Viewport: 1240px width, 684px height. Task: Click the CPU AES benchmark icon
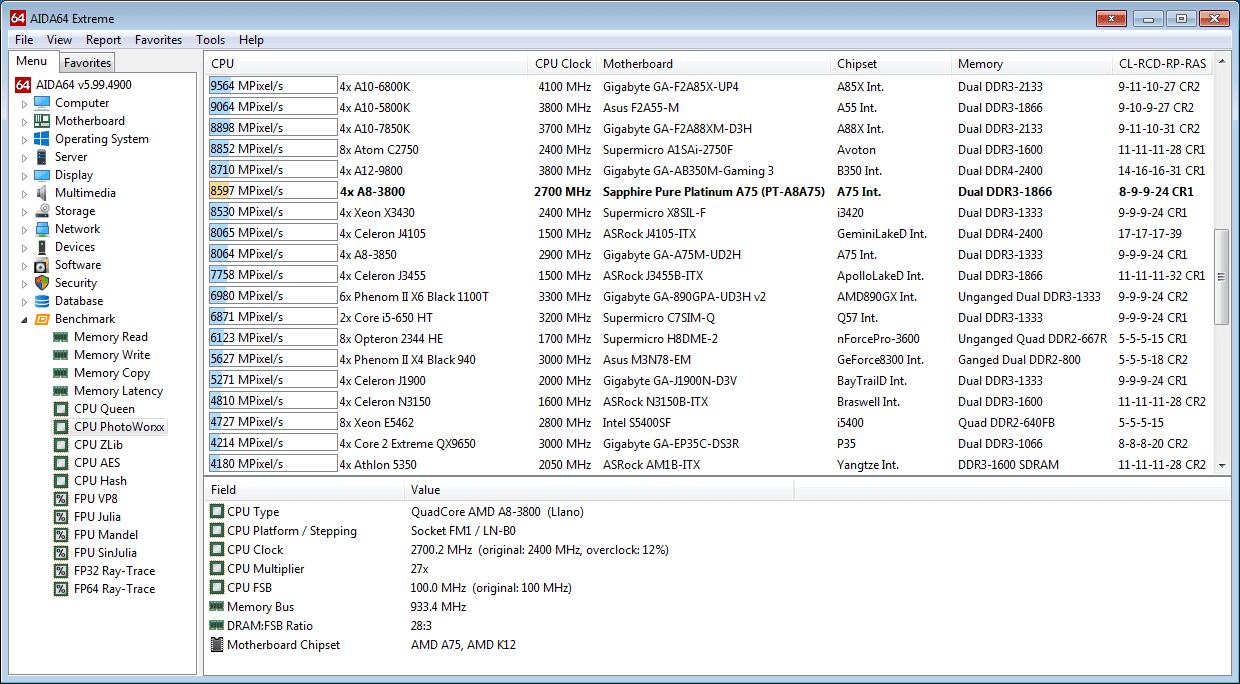pos(61,463)
